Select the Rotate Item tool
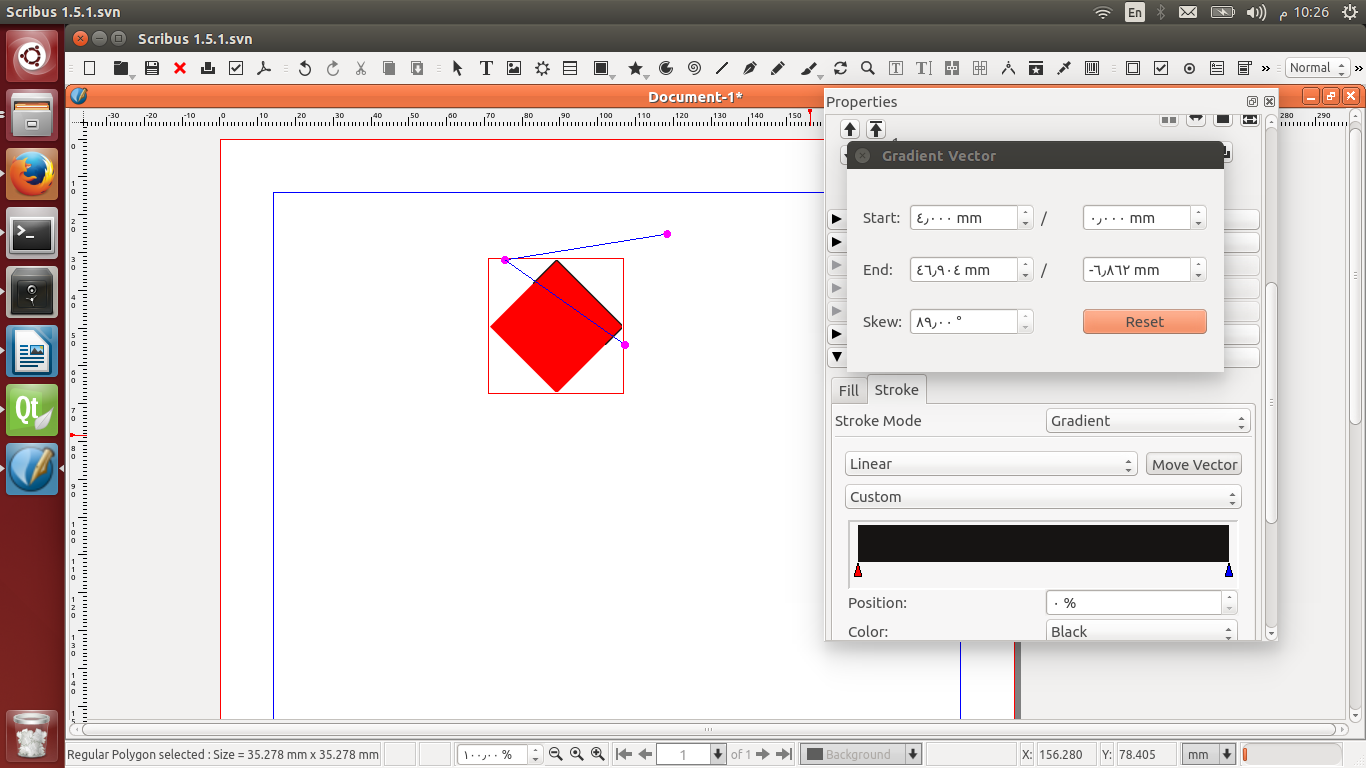 (x=840, y=68)
